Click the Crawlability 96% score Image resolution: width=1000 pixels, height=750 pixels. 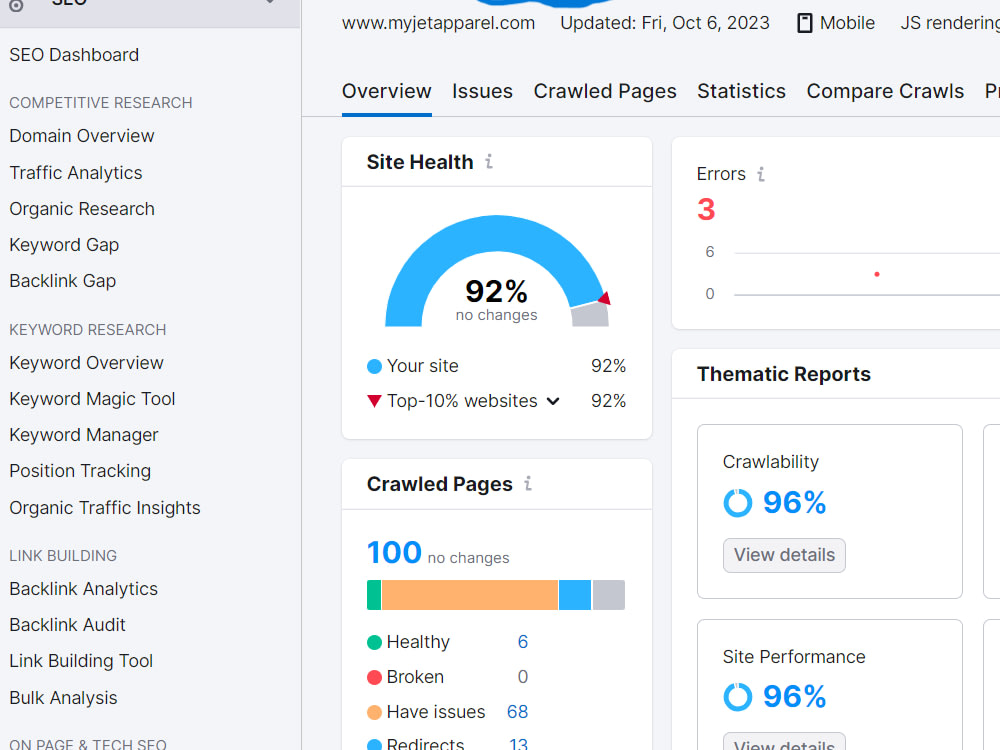click(795, 503)
